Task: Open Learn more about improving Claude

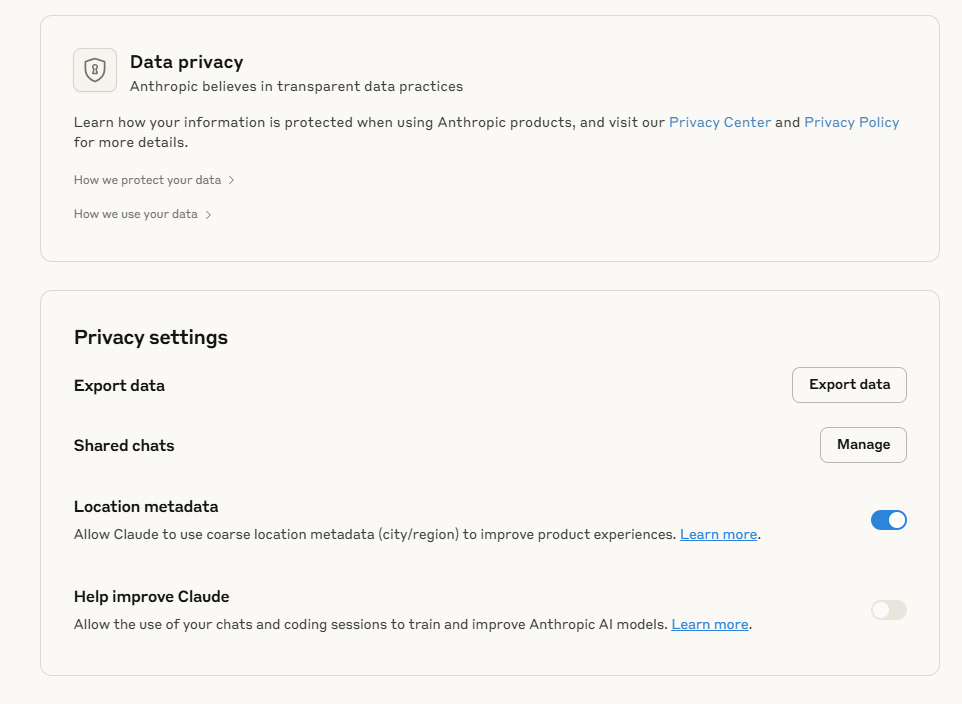Action: click(x=710, y=624)
